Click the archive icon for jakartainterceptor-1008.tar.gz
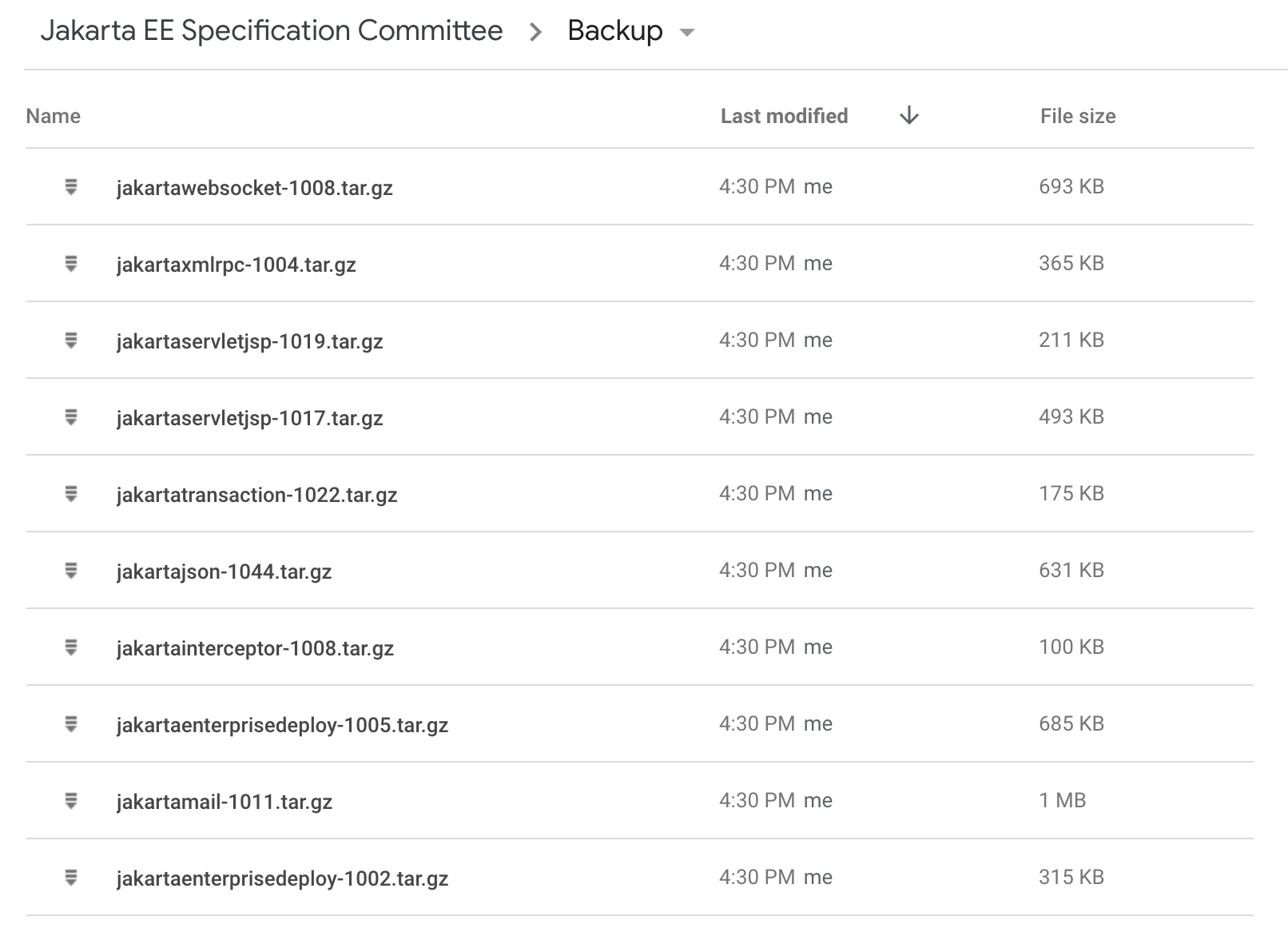The width and height of the screenshot is (1288, 948). coord(71,647)
